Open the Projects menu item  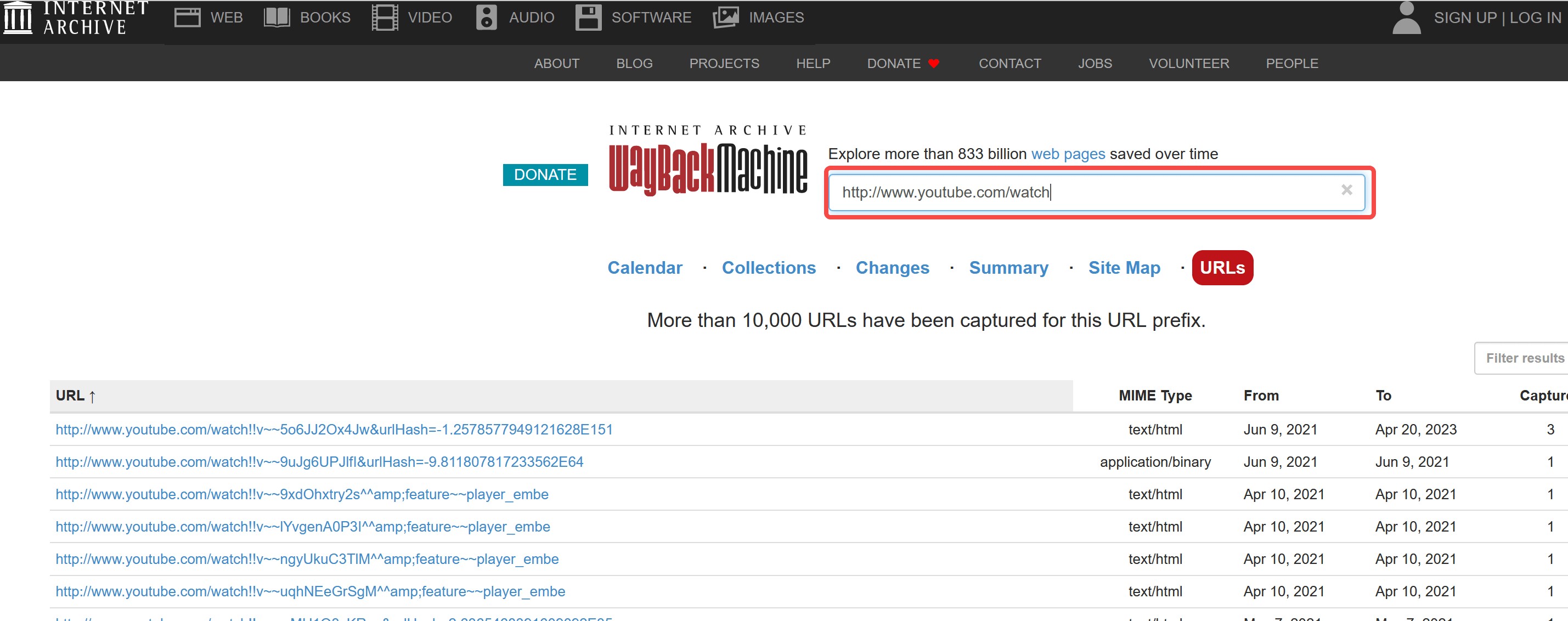pos(724,63)
